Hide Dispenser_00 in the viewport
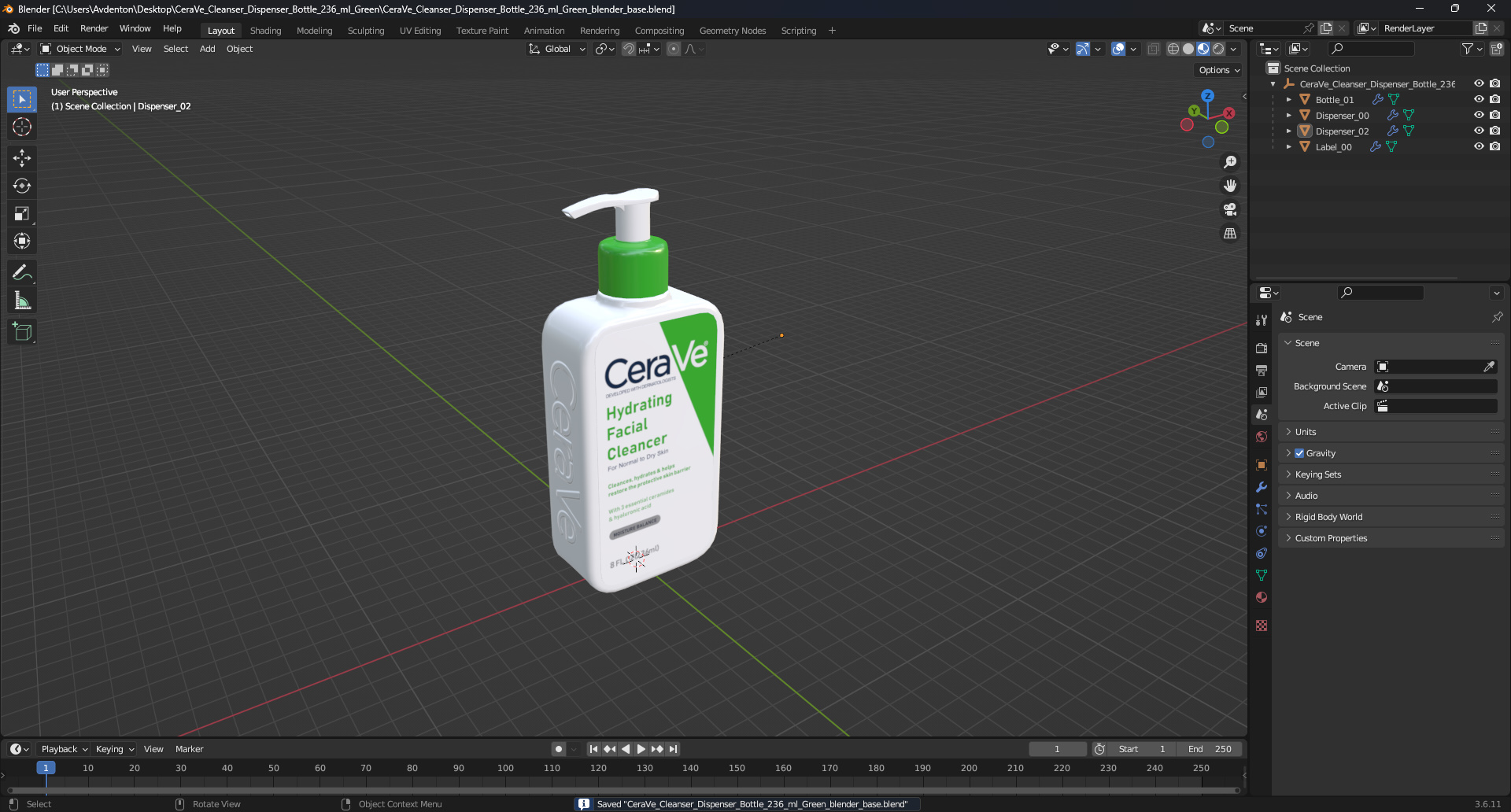 1479,115
